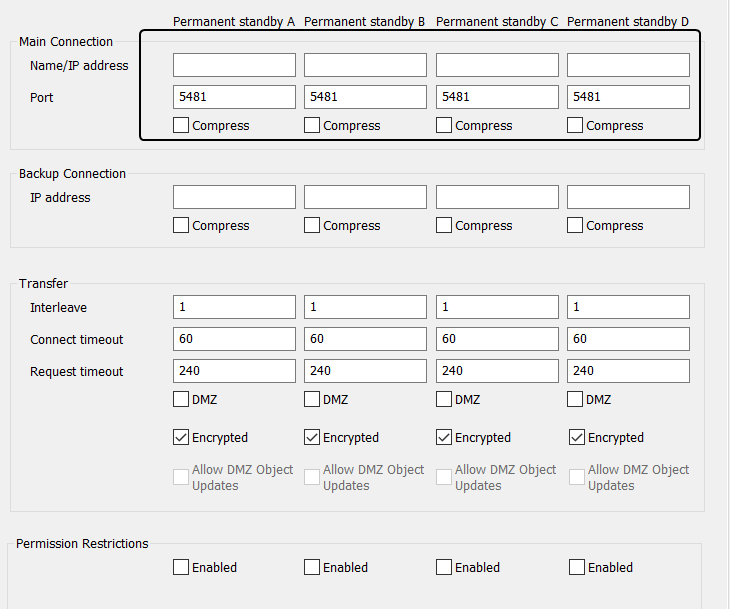Viewport: 730px width, 609px height.
Task: Click Backup IP address field for standby C
Action: 497,197
